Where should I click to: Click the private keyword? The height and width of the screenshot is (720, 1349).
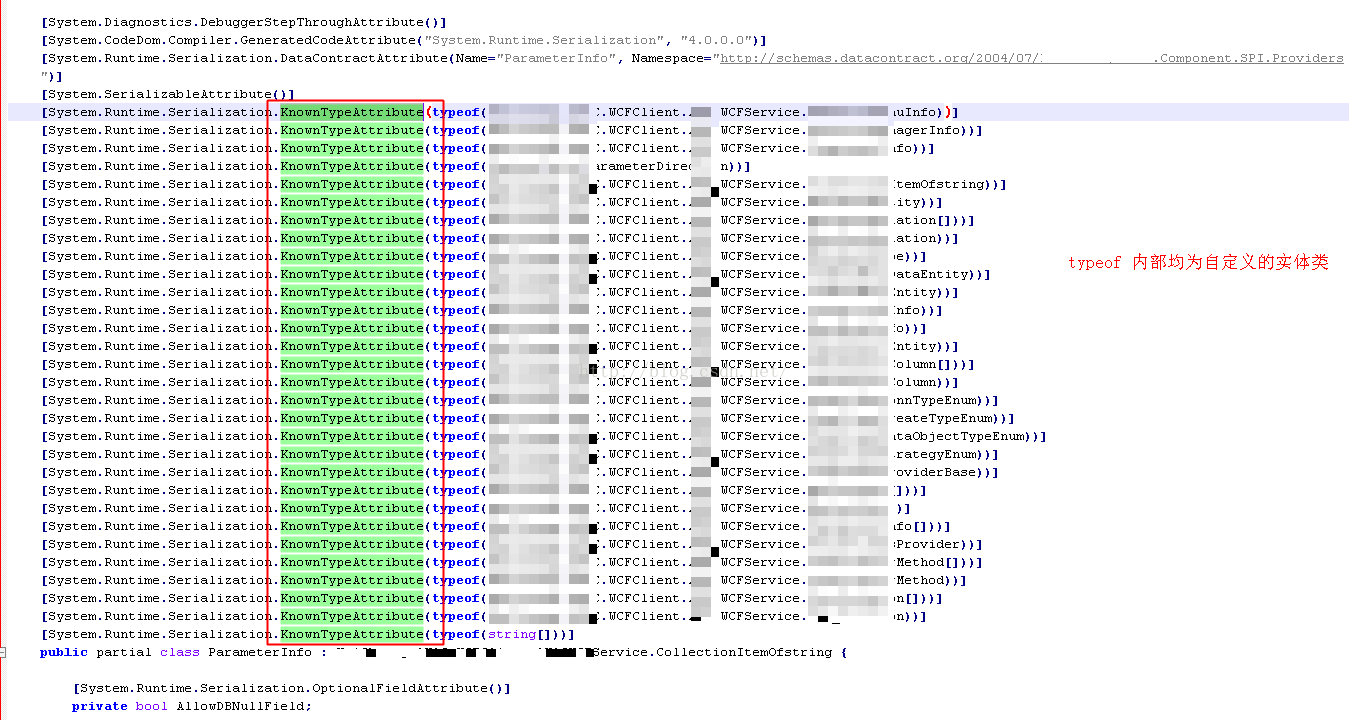pyautogui.click(x=100, y=706)
